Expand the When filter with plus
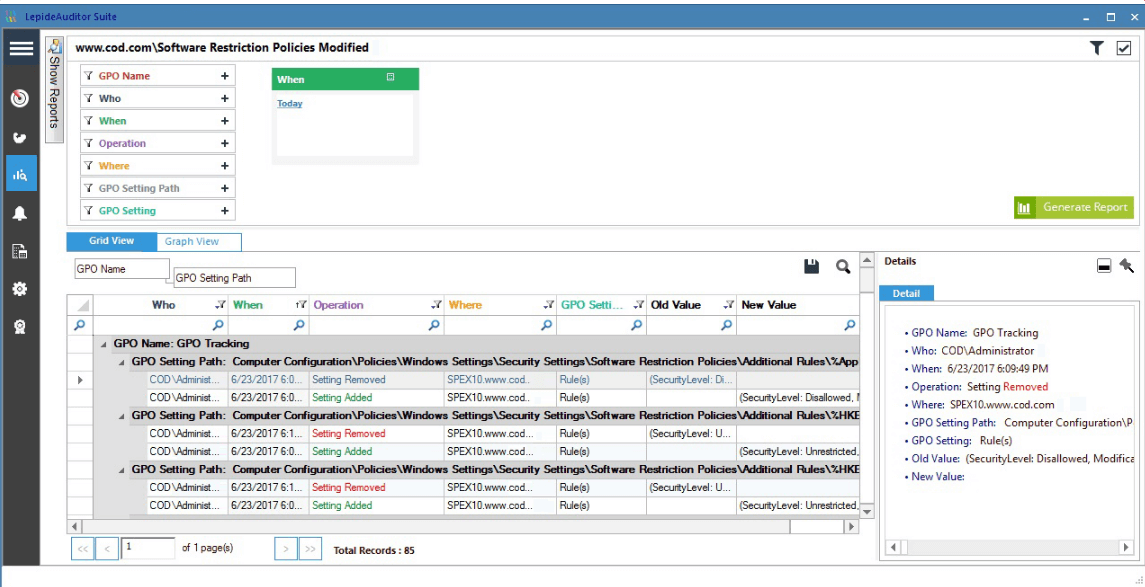The width and height of the screenshot is (1145, 587). coord(225,121)
